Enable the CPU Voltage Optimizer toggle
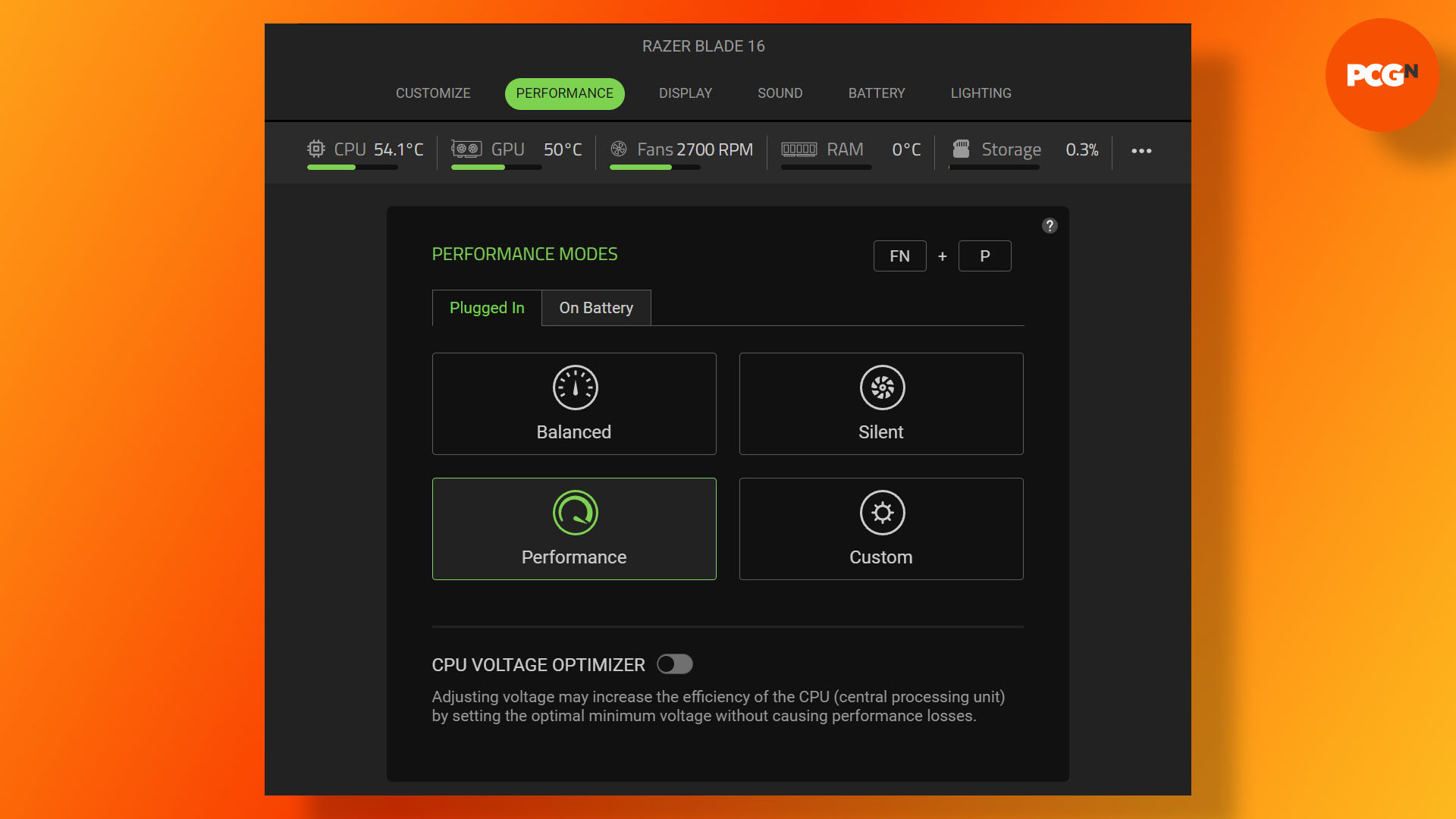The image size is (1456, 819). point(675,664)
